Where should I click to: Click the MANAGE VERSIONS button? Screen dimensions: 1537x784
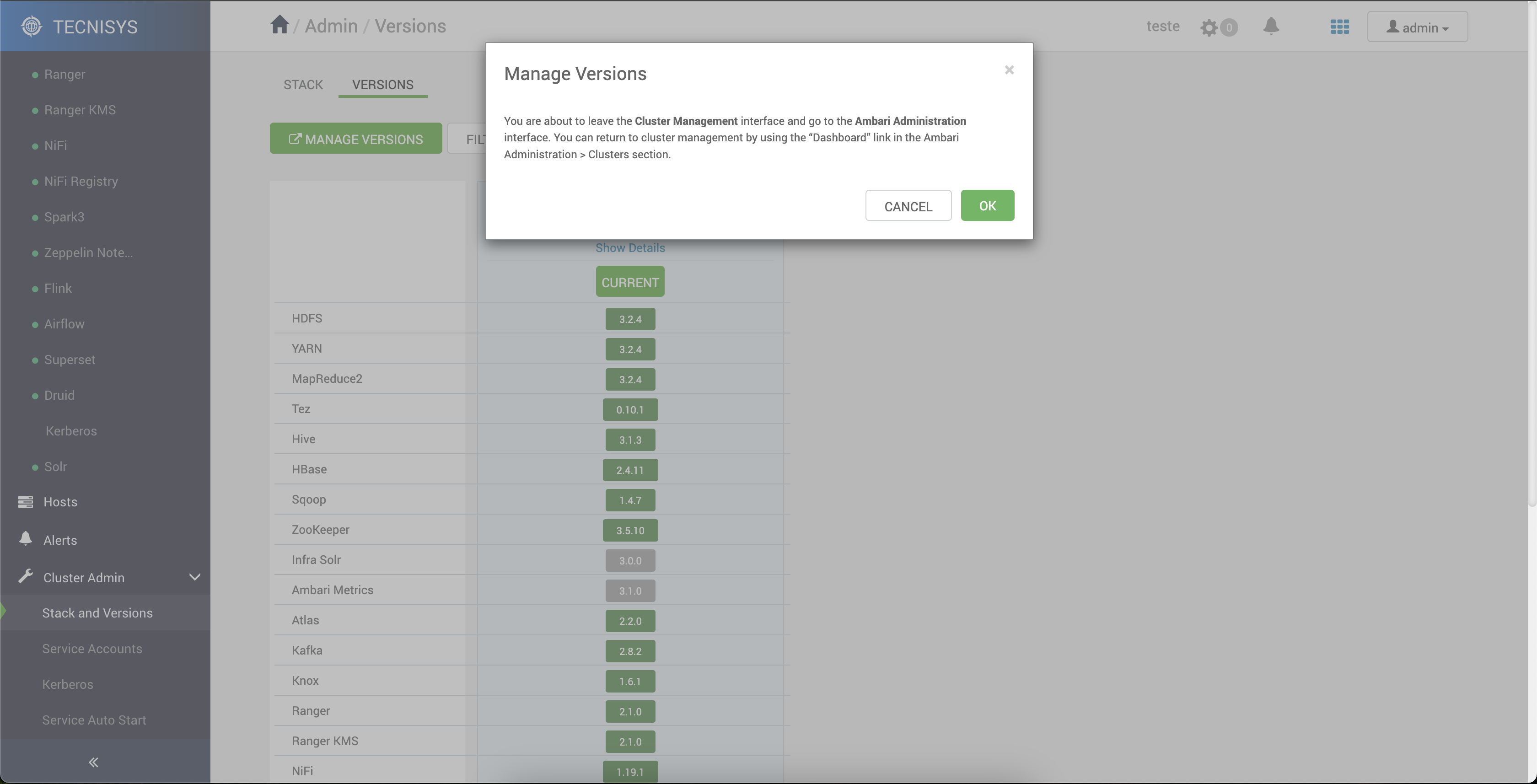coord(355,139)
